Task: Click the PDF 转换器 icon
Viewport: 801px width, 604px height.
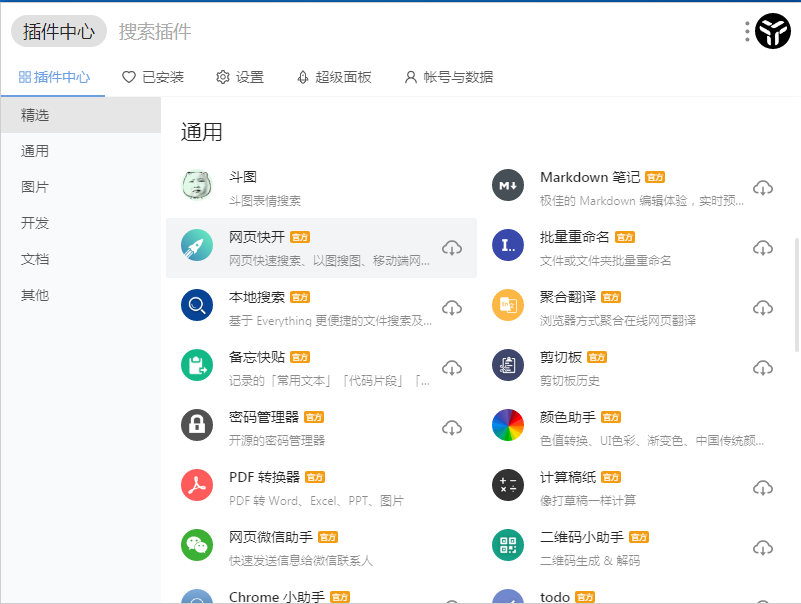Action: 197,486
